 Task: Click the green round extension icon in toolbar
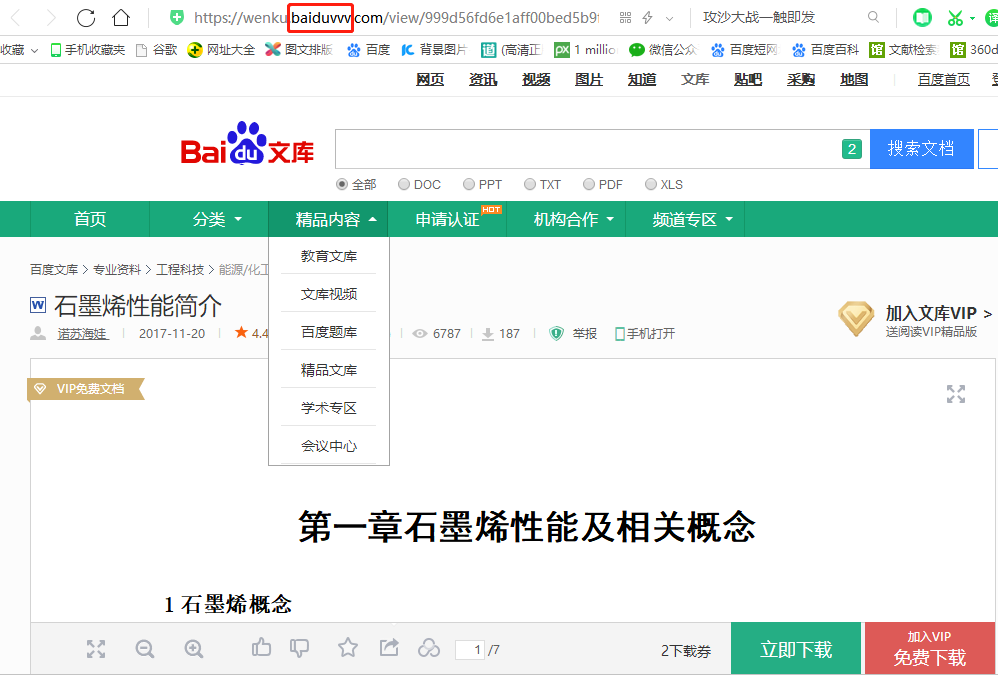click(922, 18)
